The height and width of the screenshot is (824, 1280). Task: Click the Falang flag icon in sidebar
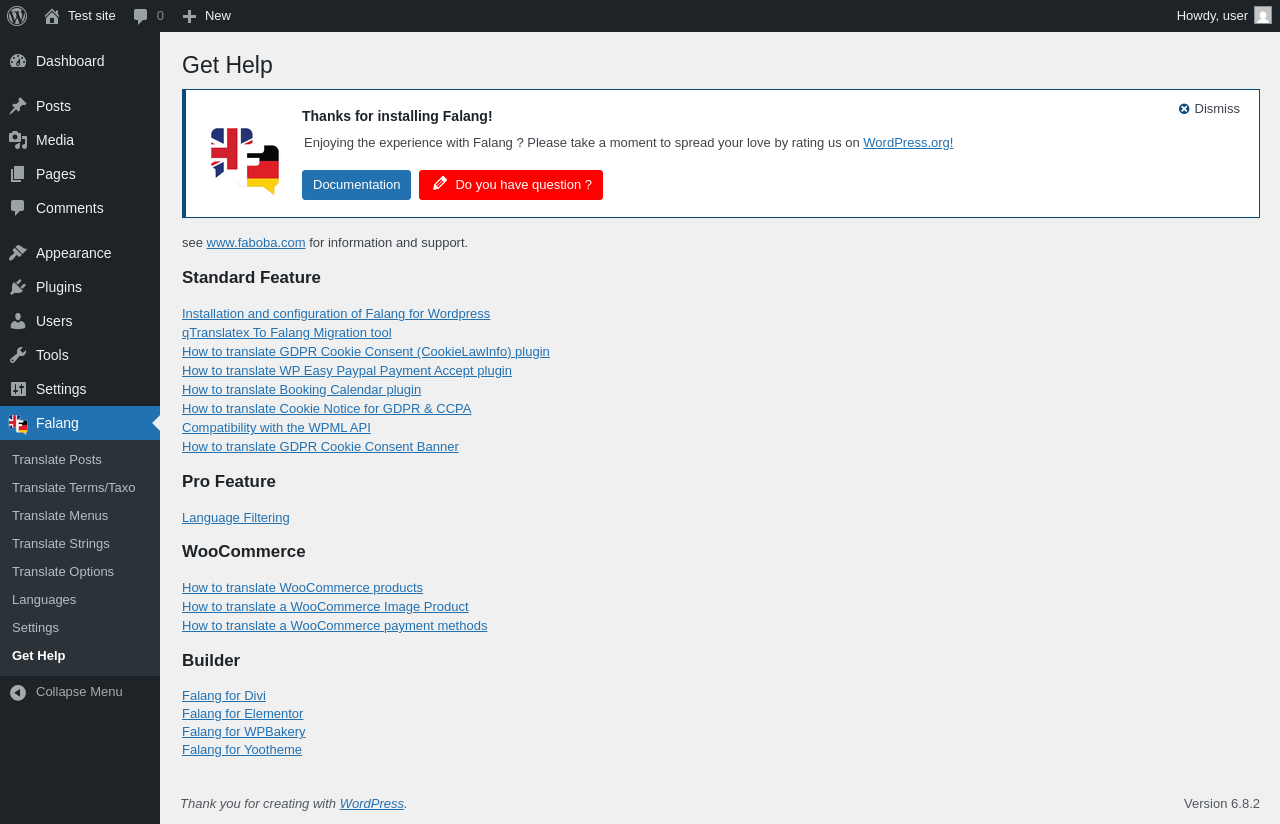[18, 424]
